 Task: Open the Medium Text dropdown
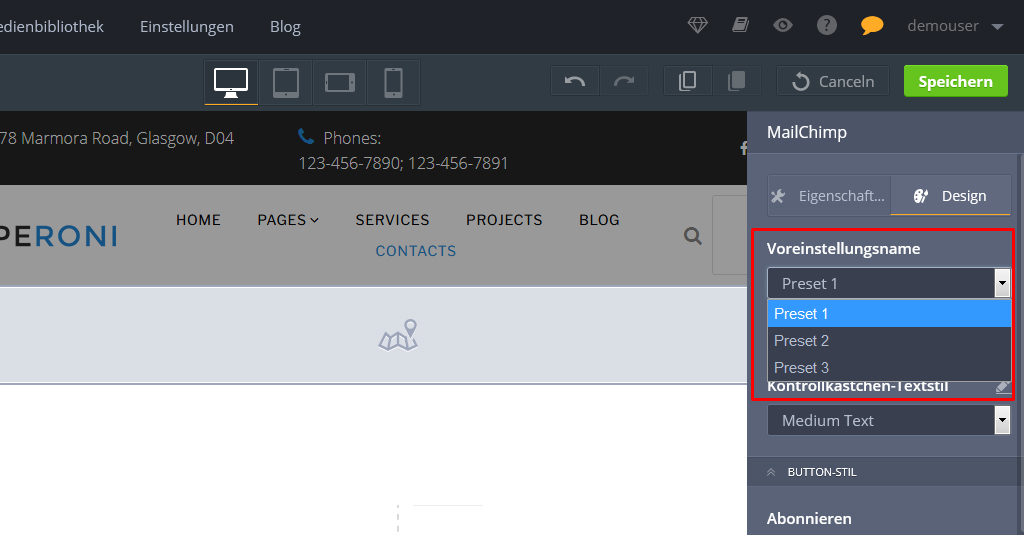pos(888,421)
